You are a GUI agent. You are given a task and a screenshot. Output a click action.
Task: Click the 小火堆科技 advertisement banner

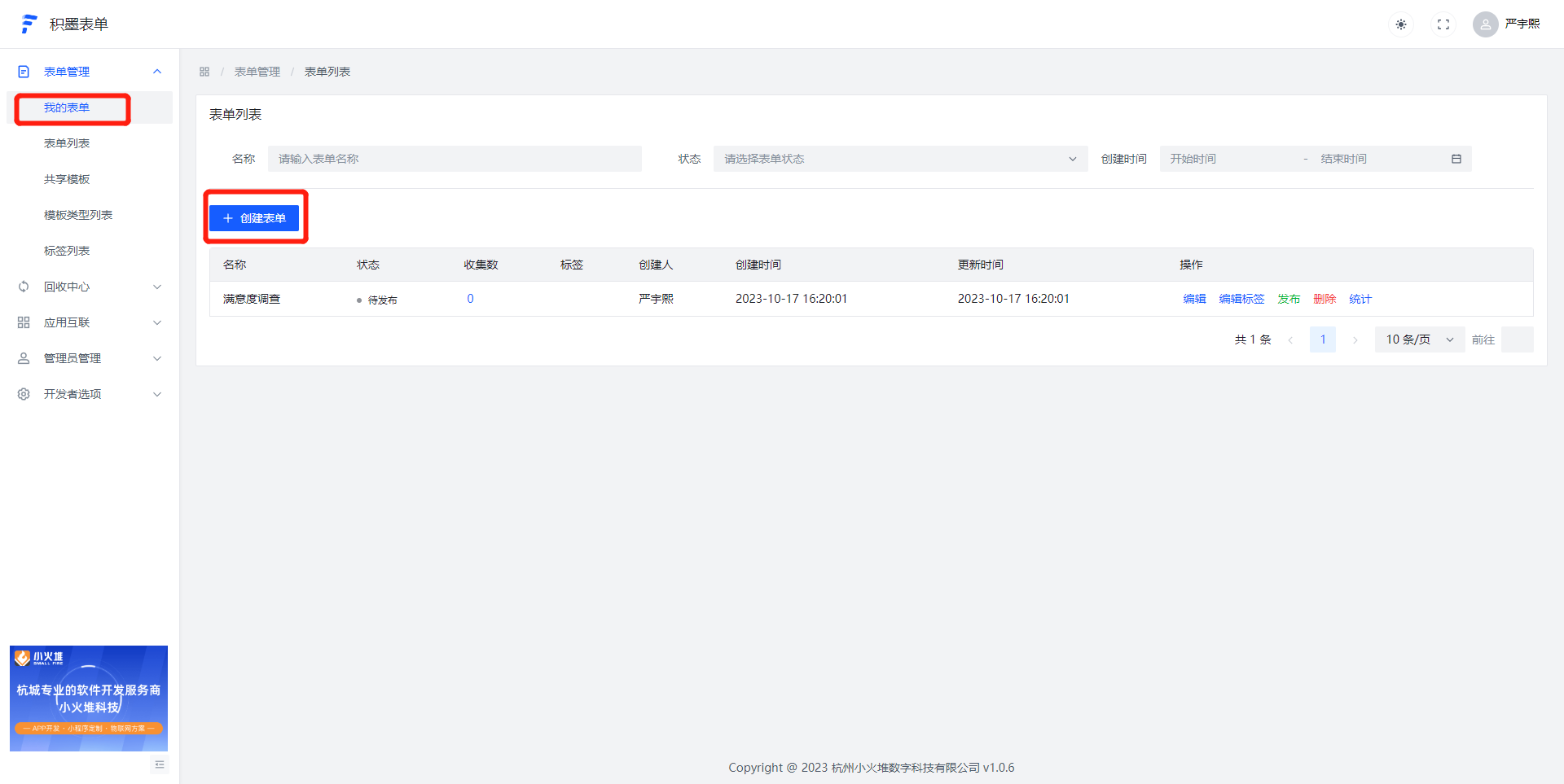89,699
